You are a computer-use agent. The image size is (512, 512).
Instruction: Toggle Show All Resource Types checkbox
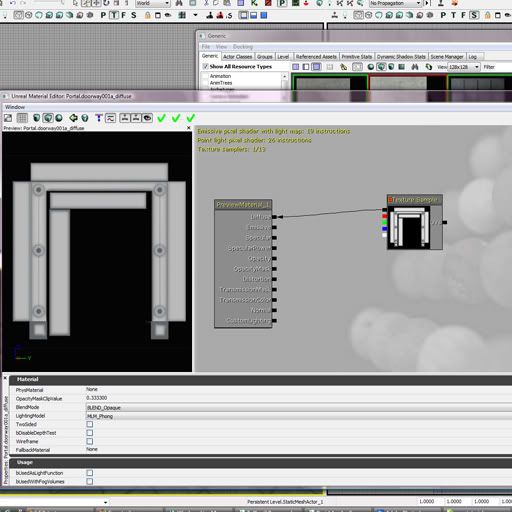[206, 66]
